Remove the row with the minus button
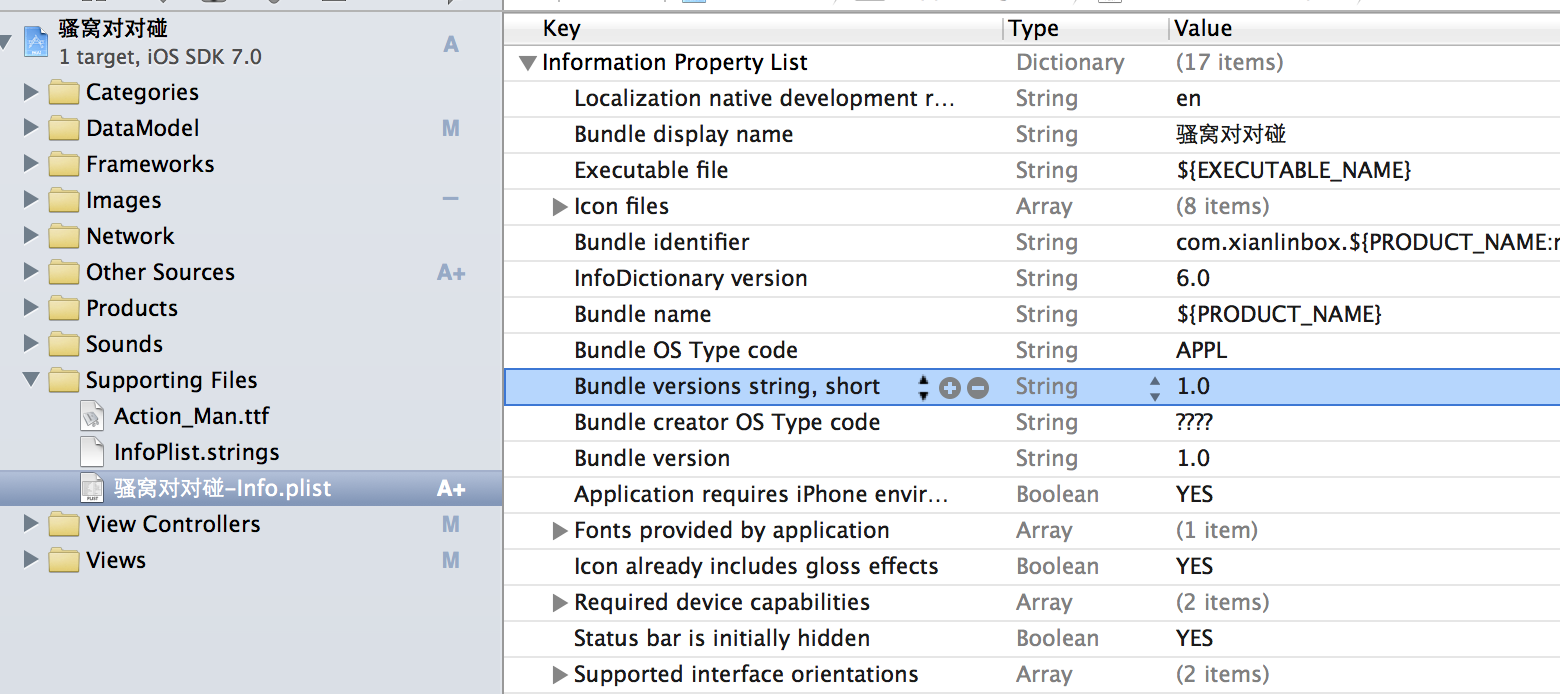Screen dimensions: 1560x694 point(978,388)
